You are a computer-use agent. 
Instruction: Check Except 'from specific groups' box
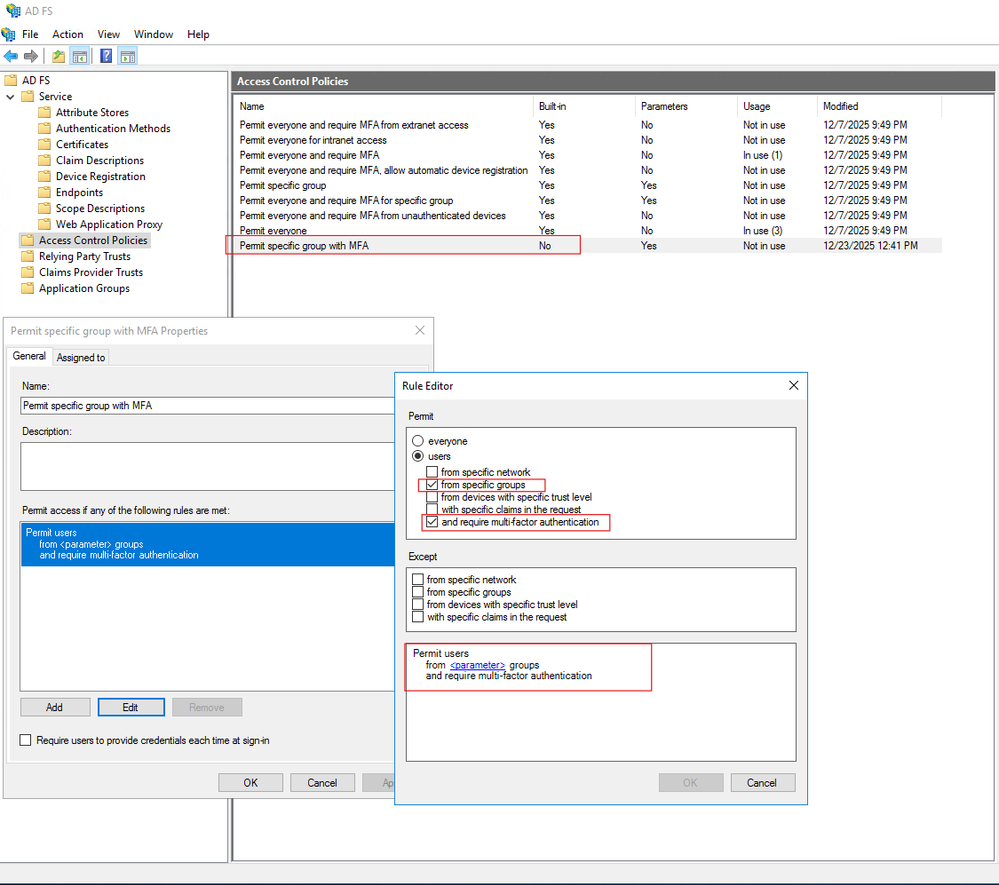tap(418, 592)
